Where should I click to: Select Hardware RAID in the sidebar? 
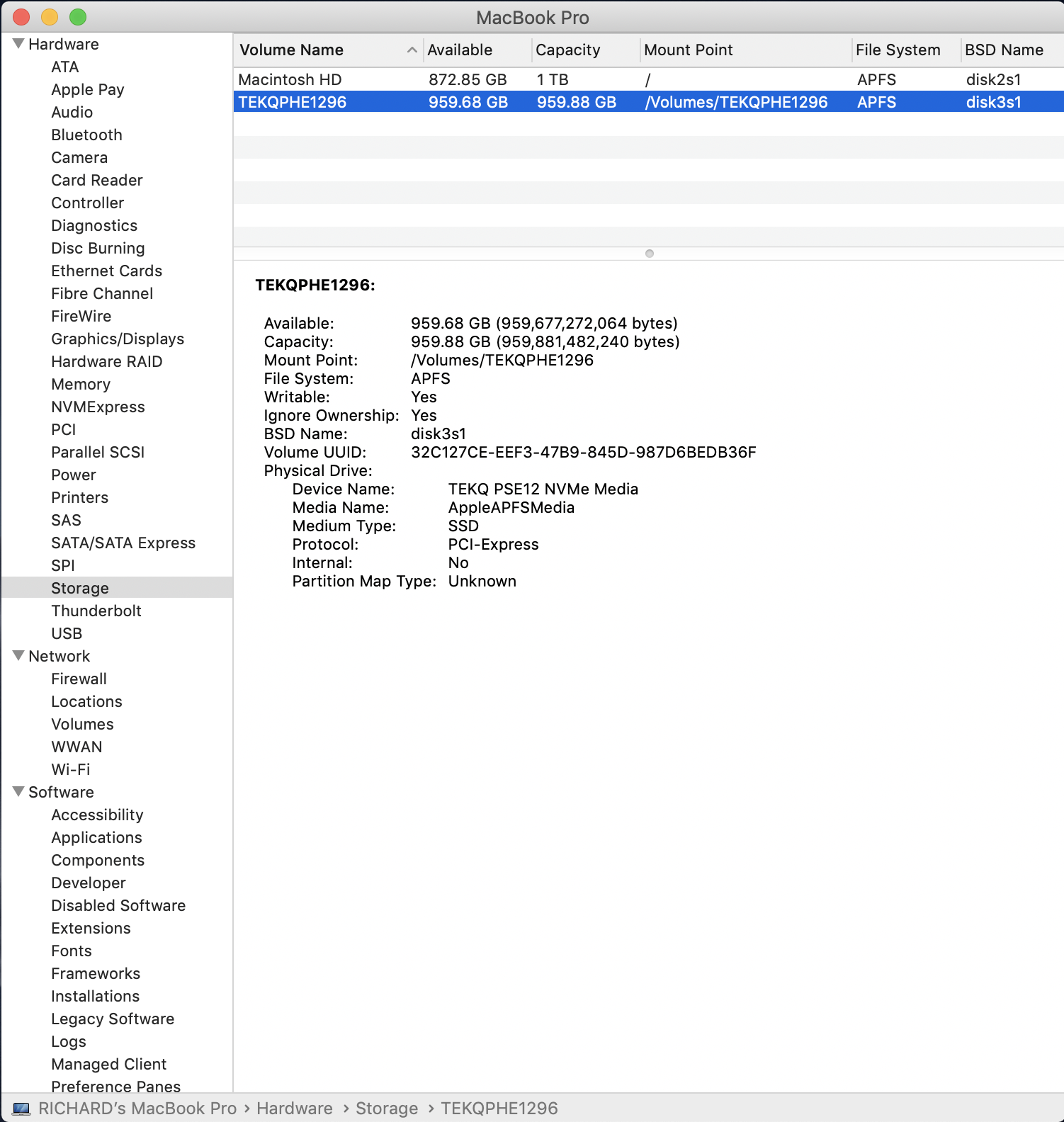tap(106, 361)
